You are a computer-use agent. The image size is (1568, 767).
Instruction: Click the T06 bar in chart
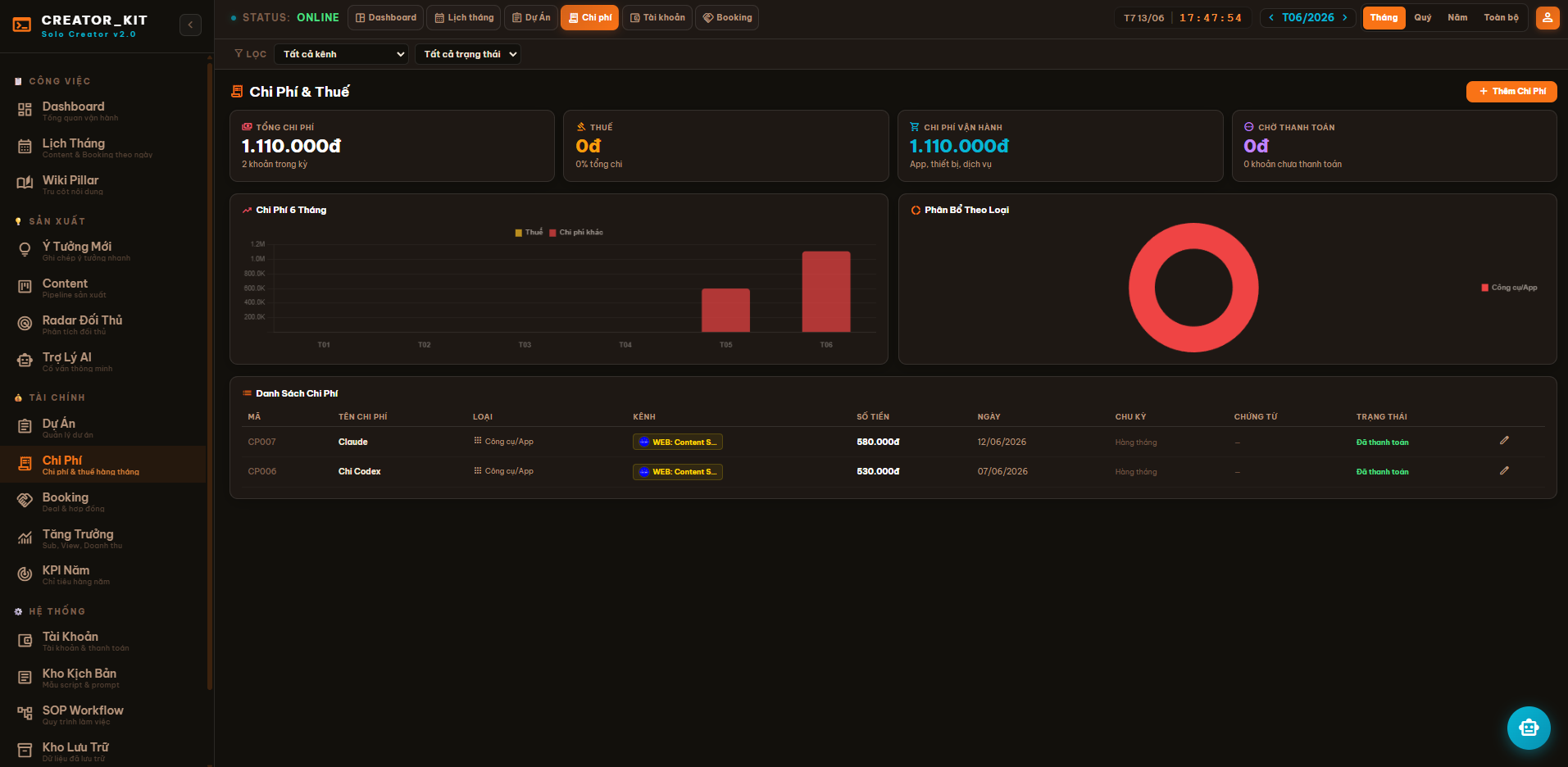click(826, 292)
